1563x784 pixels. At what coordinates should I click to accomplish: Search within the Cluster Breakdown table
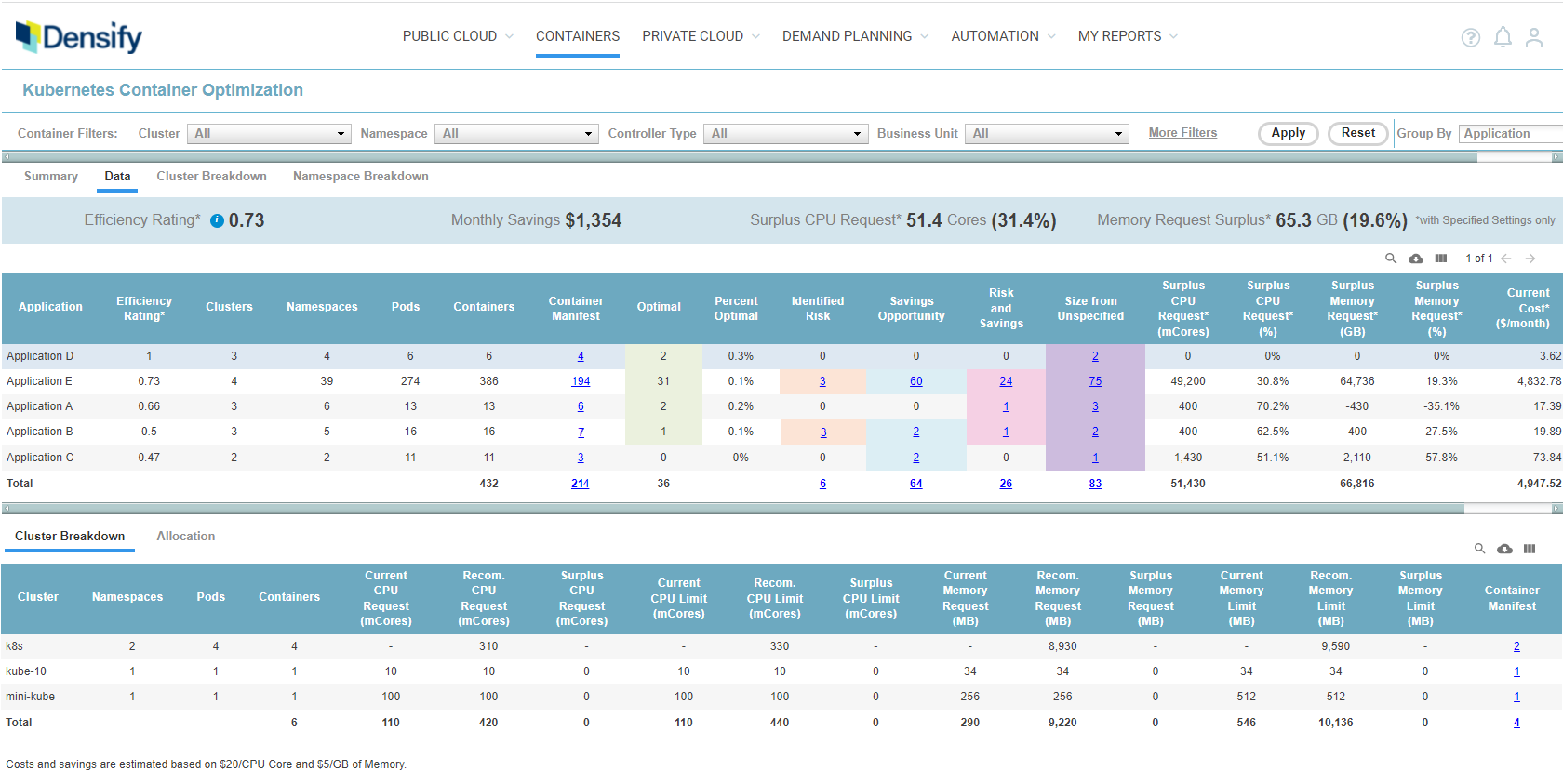click(1479, 549)
